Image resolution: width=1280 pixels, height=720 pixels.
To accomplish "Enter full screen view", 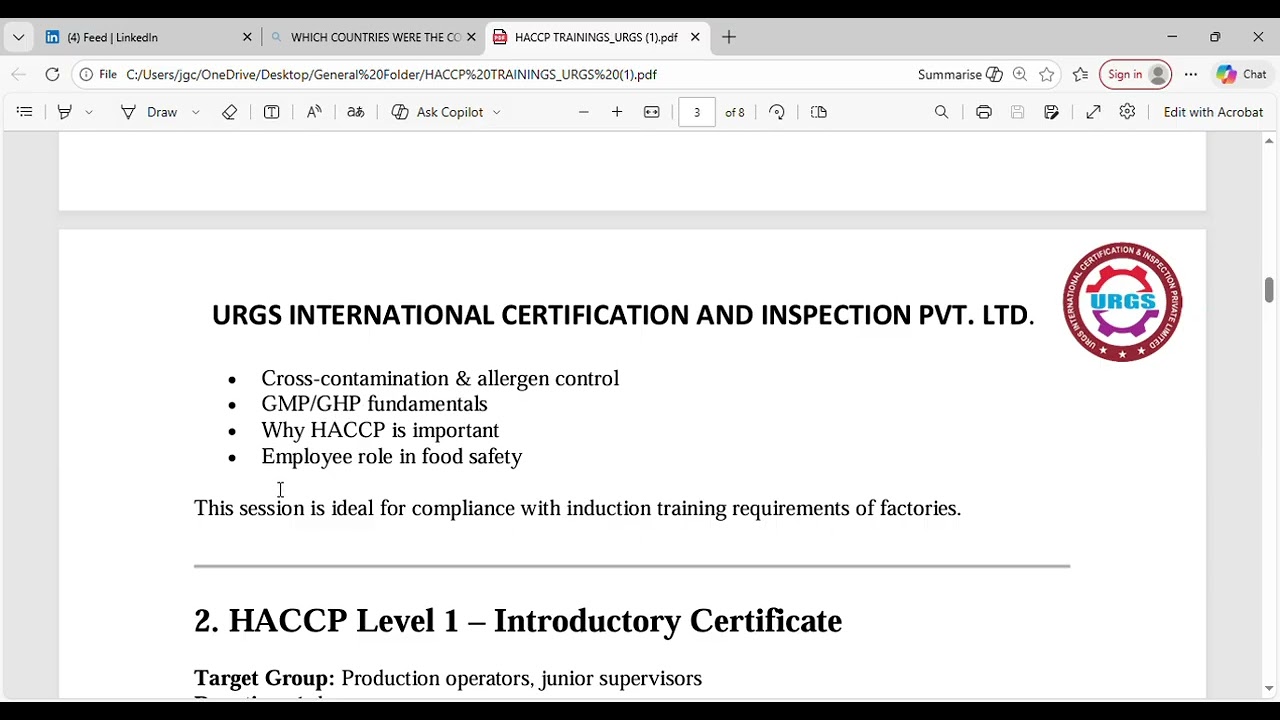I will 1093,112.
